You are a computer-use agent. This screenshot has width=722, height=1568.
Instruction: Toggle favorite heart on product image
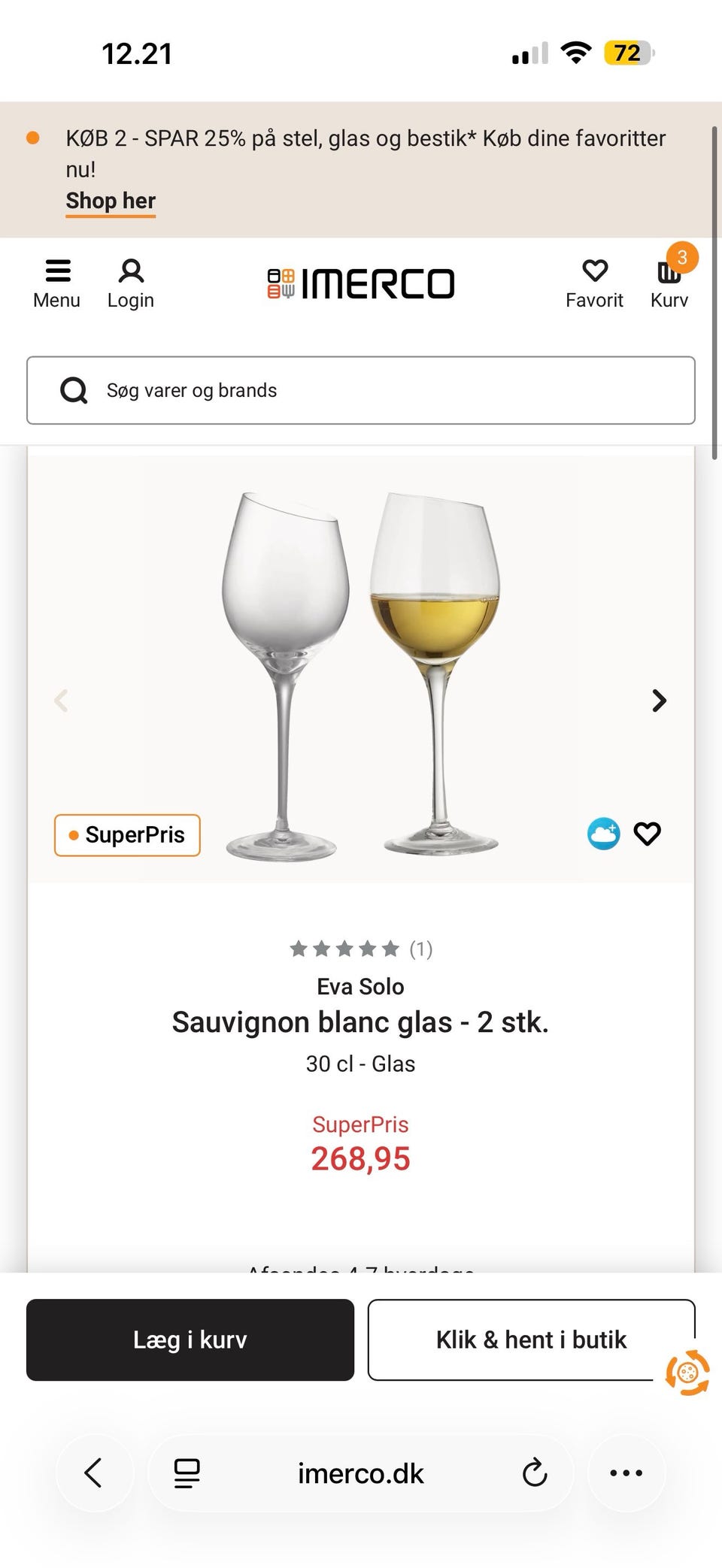coord(647,834)
